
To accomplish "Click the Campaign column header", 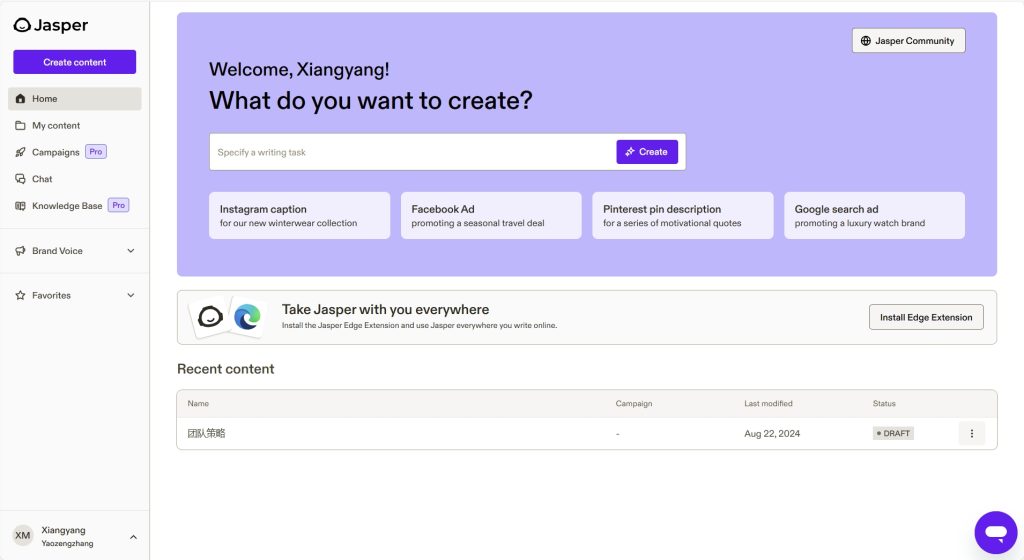I will [x=633, y=403].
